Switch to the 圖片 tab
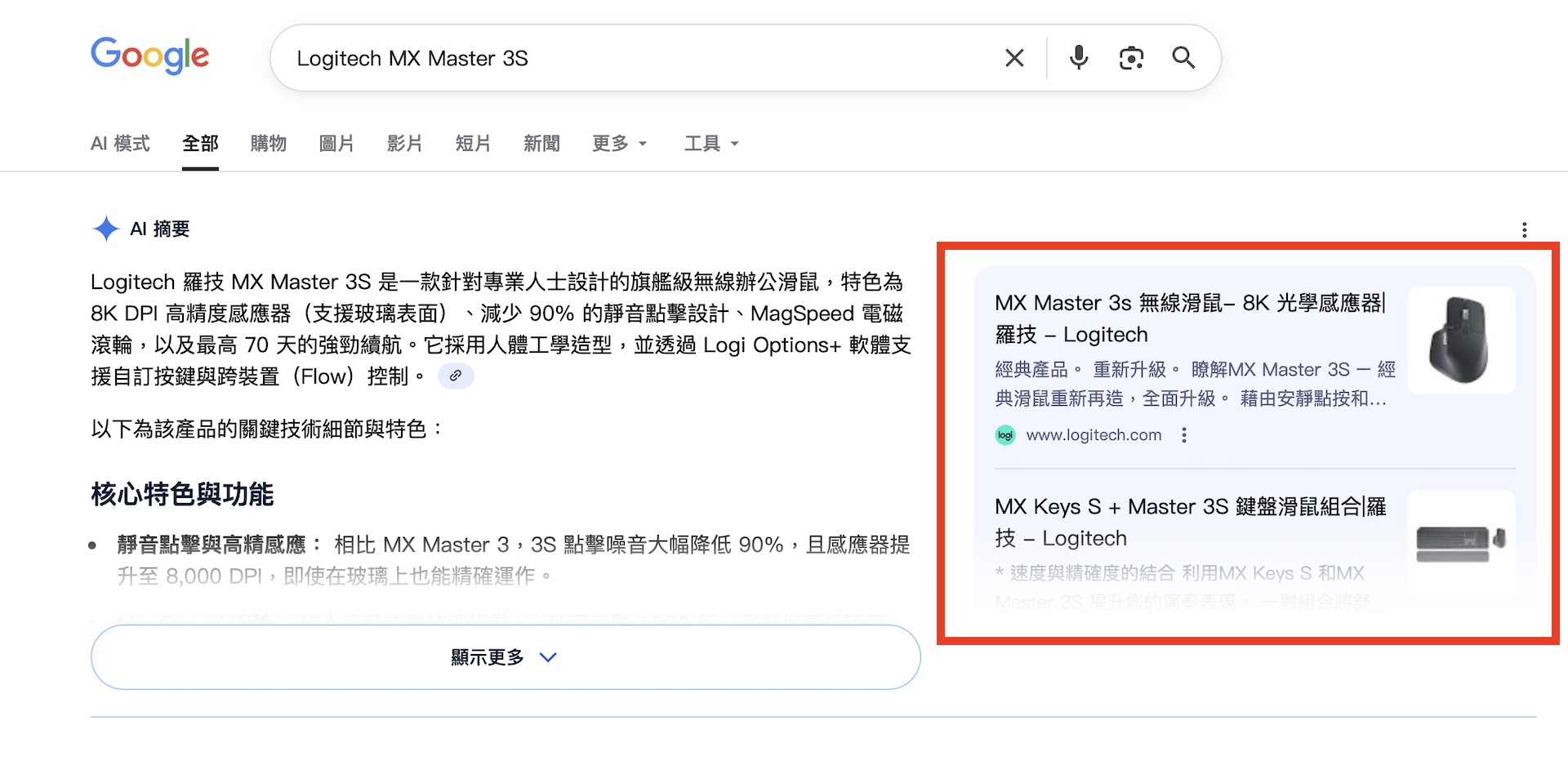1568x761 pixels. (336, 143)
